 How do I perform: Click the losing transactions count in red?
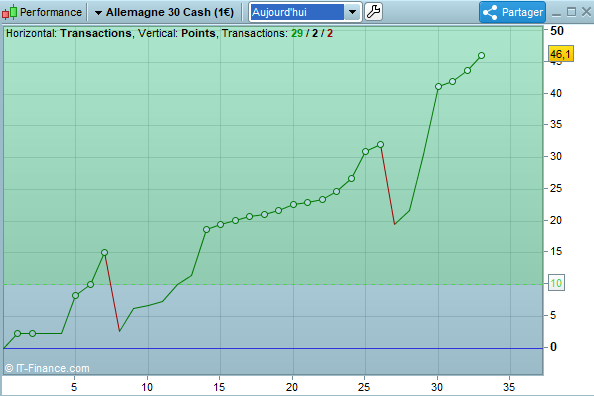[x=330, y=33]
